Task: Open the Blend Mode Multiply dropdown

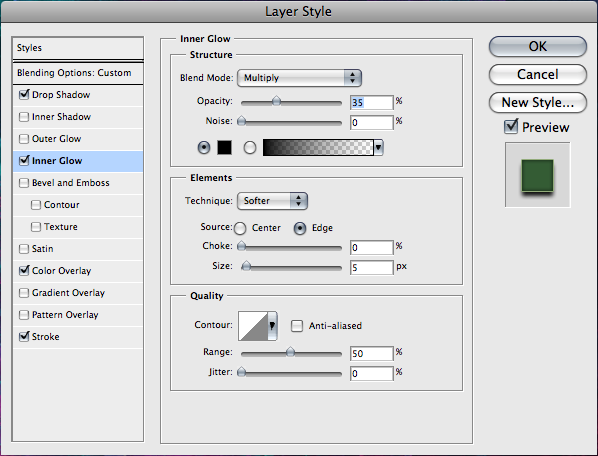Action: pos(299,78)
